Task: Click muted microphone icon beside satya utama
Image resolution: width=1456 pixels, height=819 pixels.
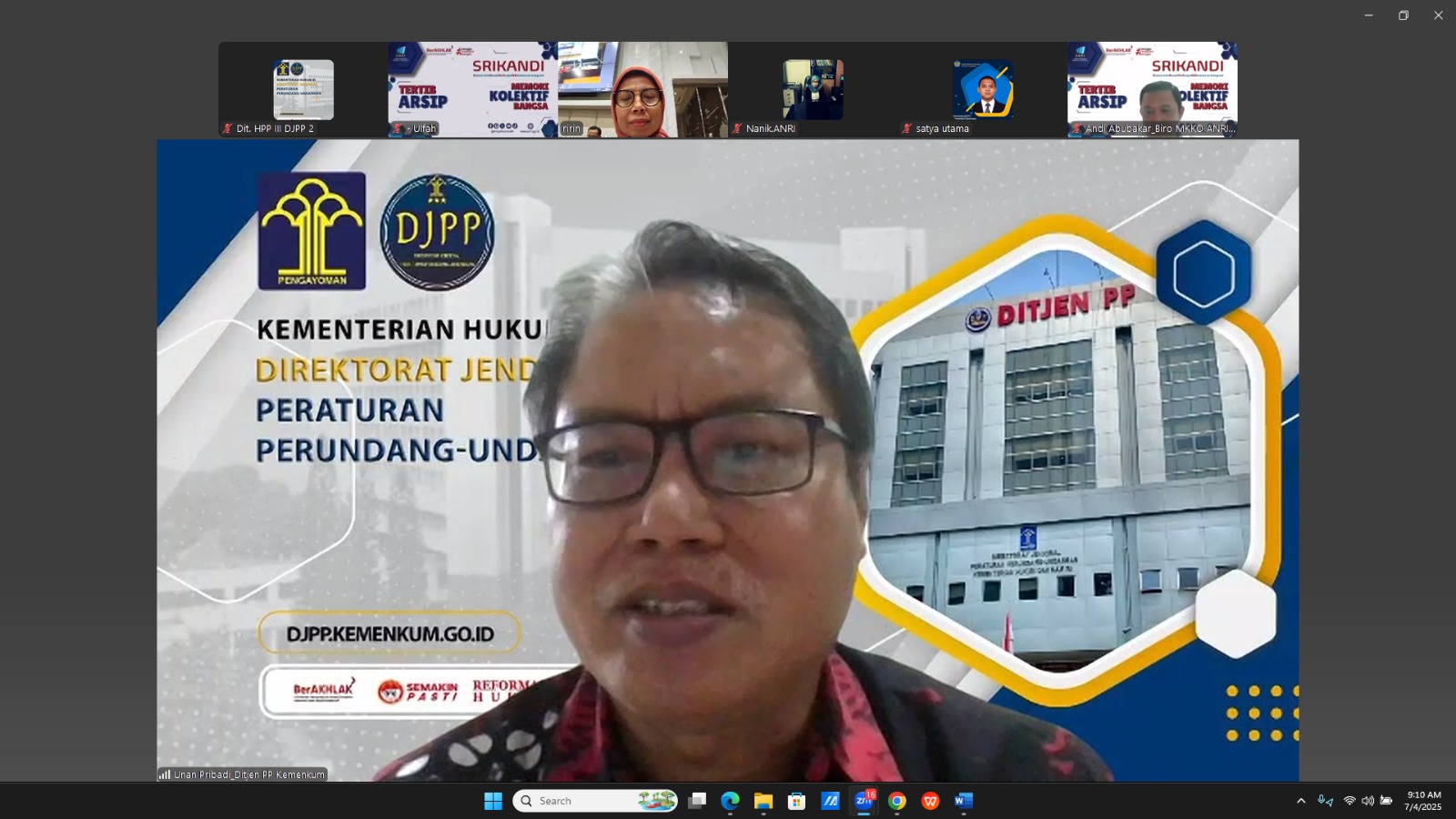Action: (x=907, y=128)
